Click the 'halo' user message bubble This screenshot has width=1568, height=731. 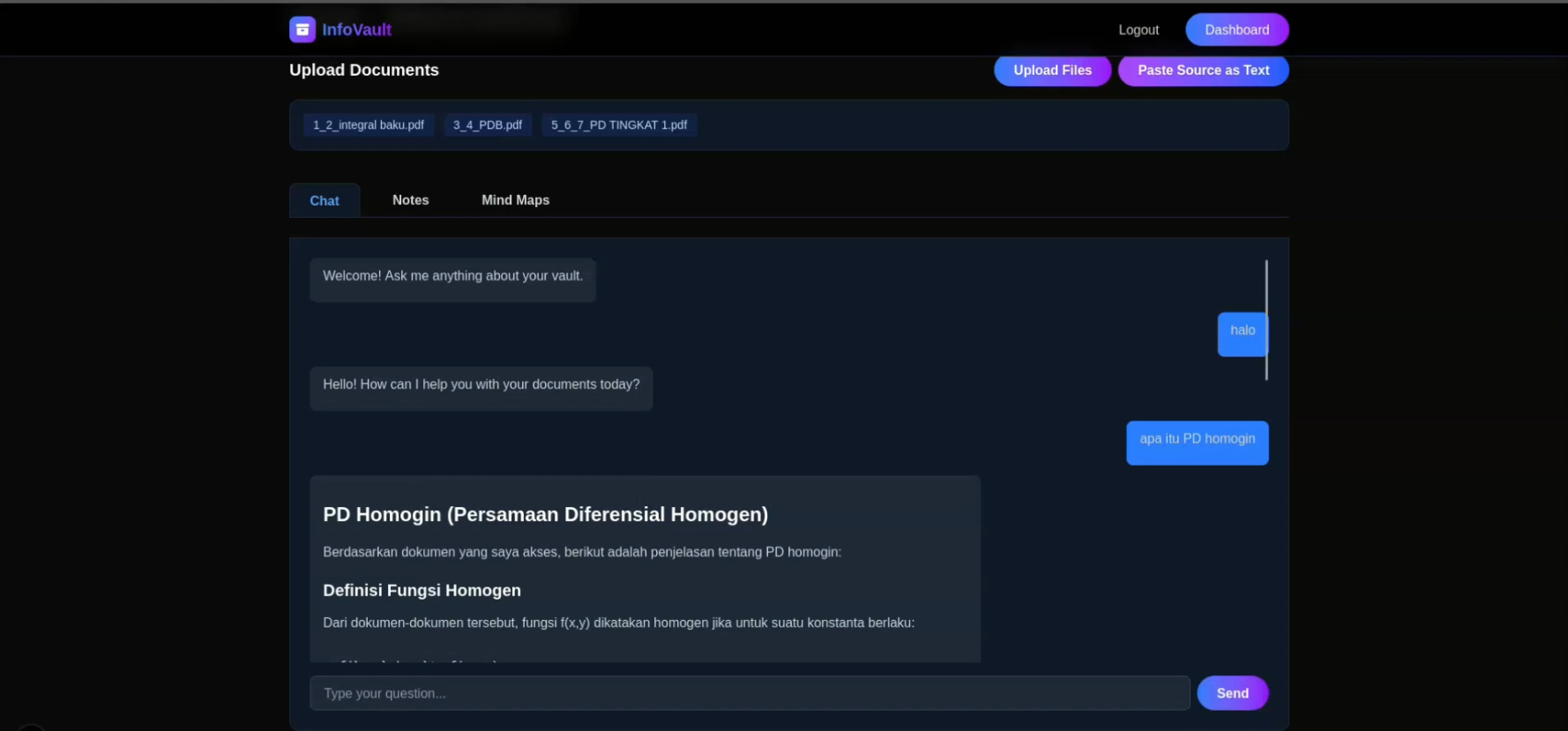(1242, 334)
